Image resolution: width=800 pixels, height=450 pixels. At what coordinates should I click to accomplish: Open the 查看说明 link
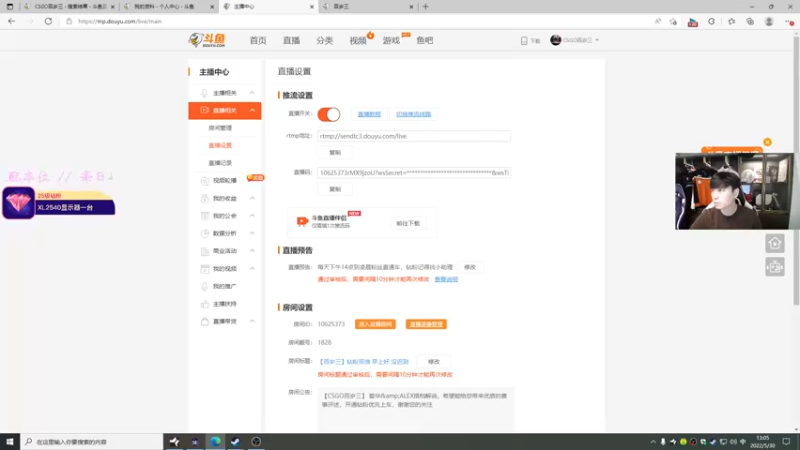446,280
